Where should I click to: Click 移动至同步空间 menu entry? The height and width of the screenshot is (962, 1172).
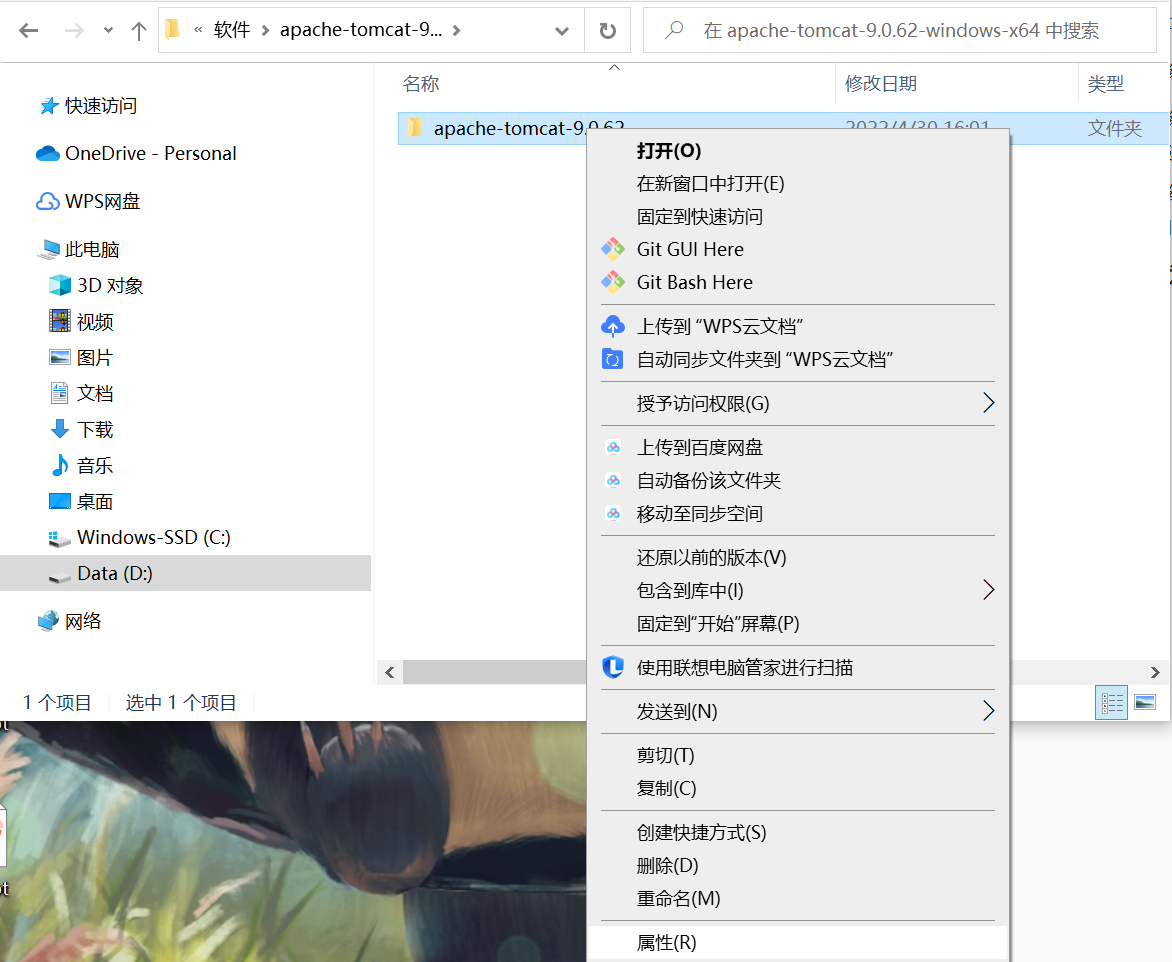tap(798, 514)
